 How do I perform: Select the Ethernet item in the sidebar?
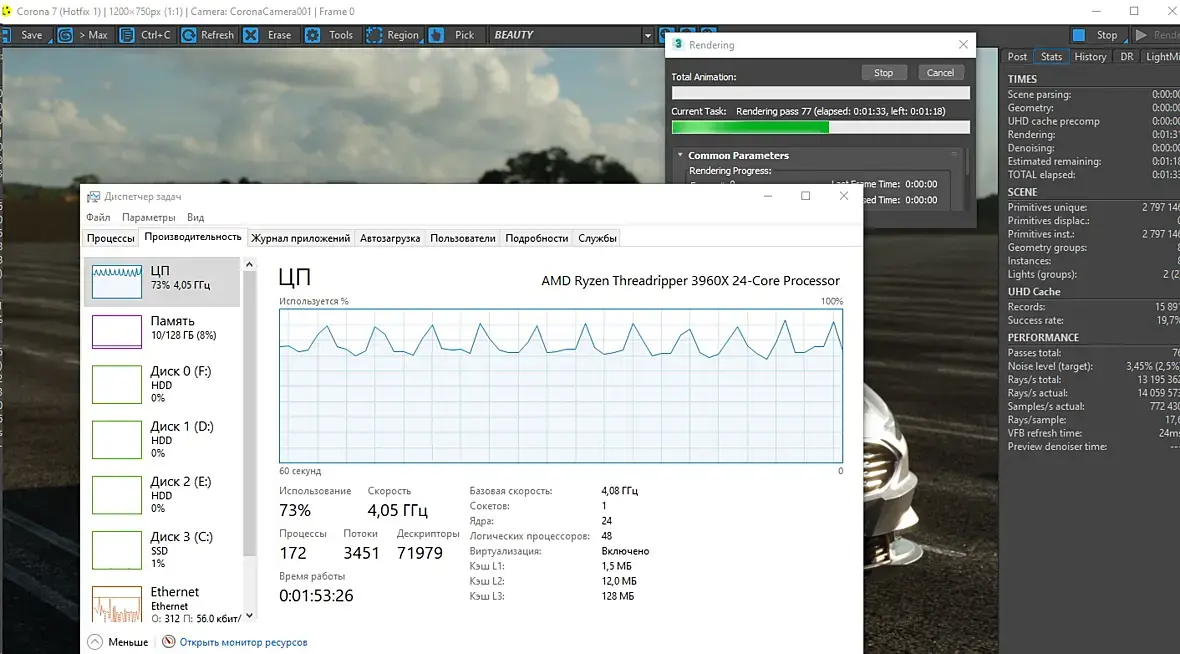point(162,604)
